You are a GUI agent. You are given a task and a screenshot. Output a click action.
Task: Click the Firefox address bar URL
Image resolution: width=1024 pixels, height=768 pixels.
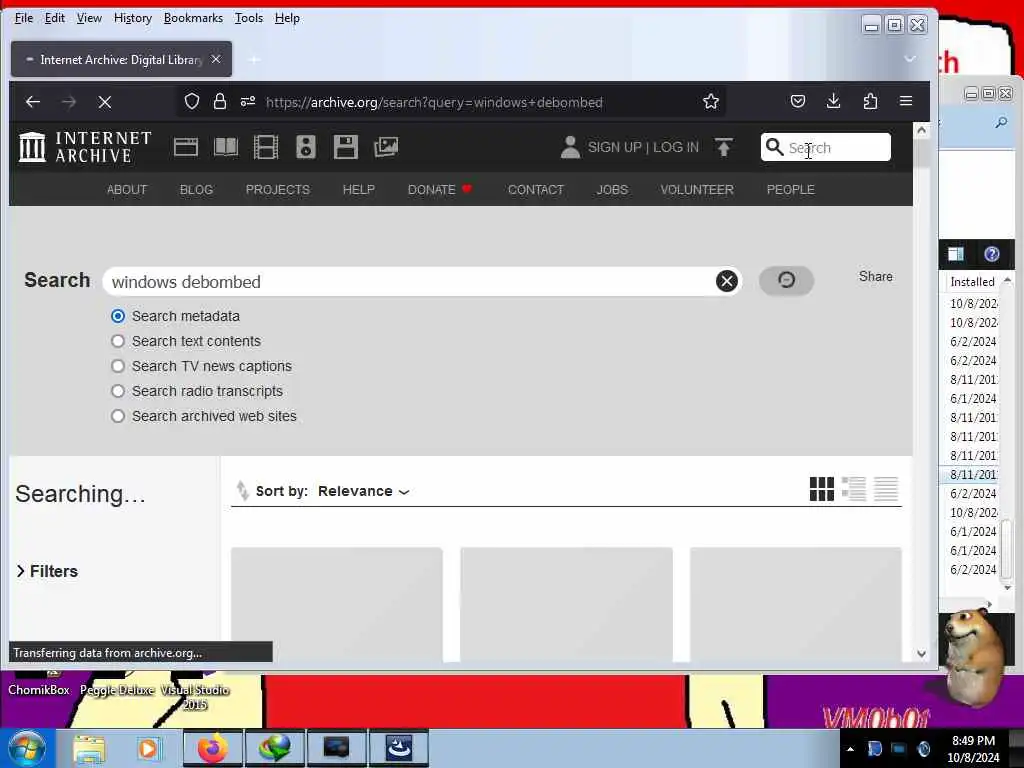pyautogui.click(x=434, y=102)
